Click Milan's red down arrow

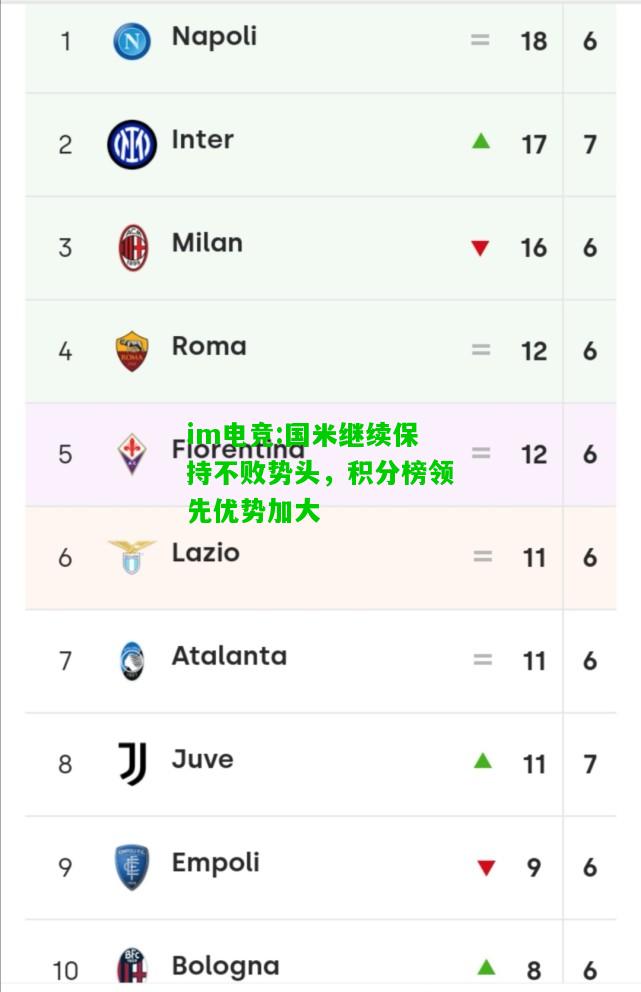tap(480, 248)
